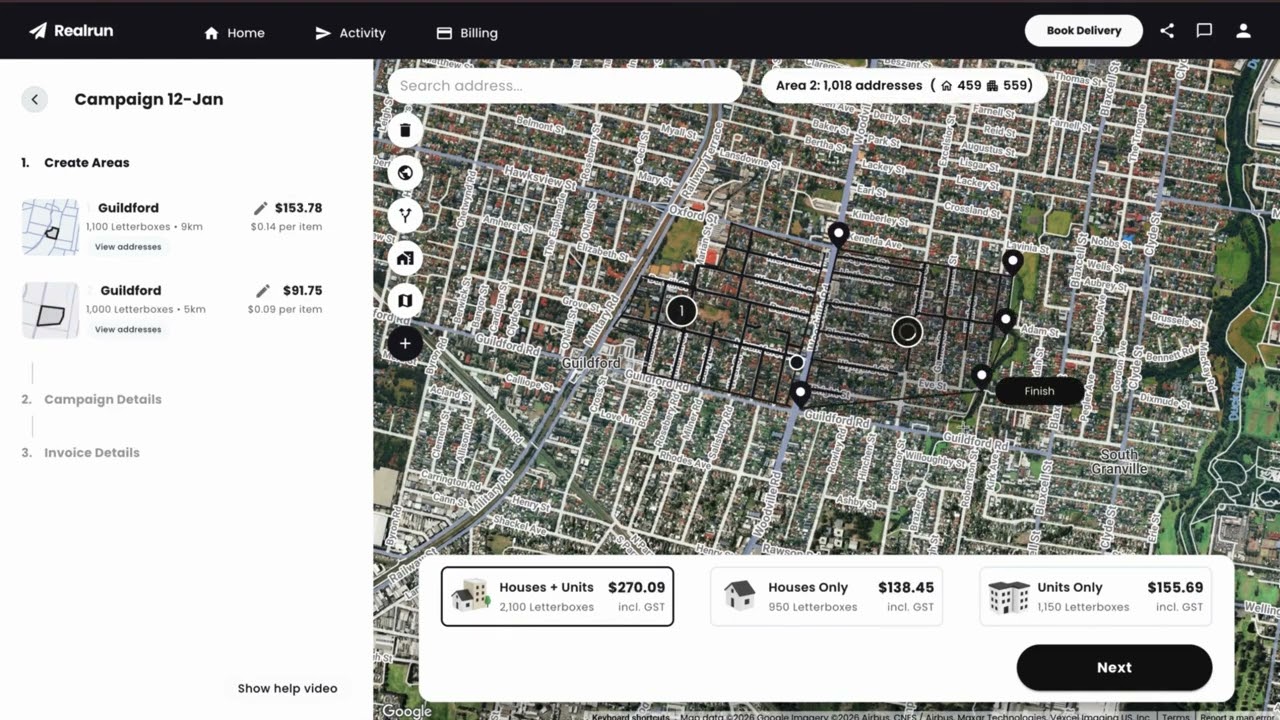Click the map pin near Kimberley St
The image size is (1280, 720).
coord(839,235)
